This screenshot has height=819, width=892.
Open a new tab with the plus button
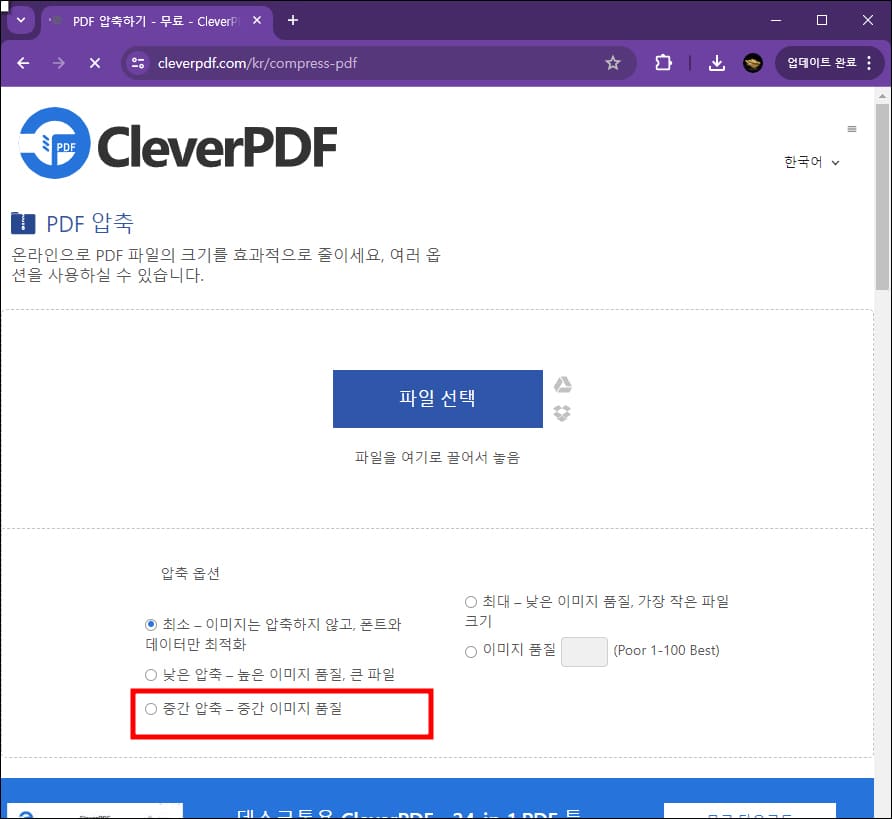click(x=293, y=20)
